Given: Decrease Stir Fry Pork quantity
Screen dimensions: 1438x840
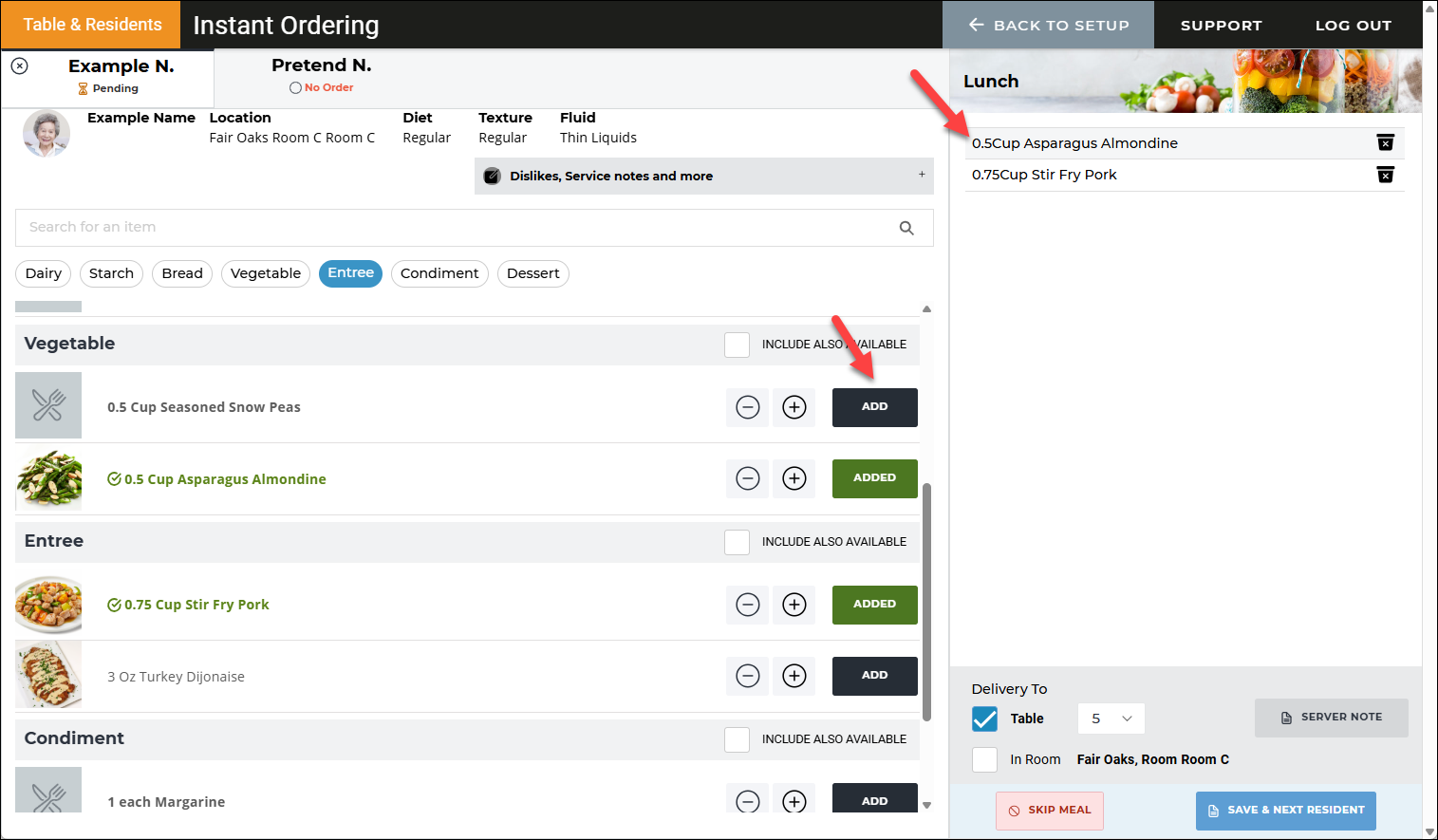Looking at the screenshot, I should pos(748,605).
